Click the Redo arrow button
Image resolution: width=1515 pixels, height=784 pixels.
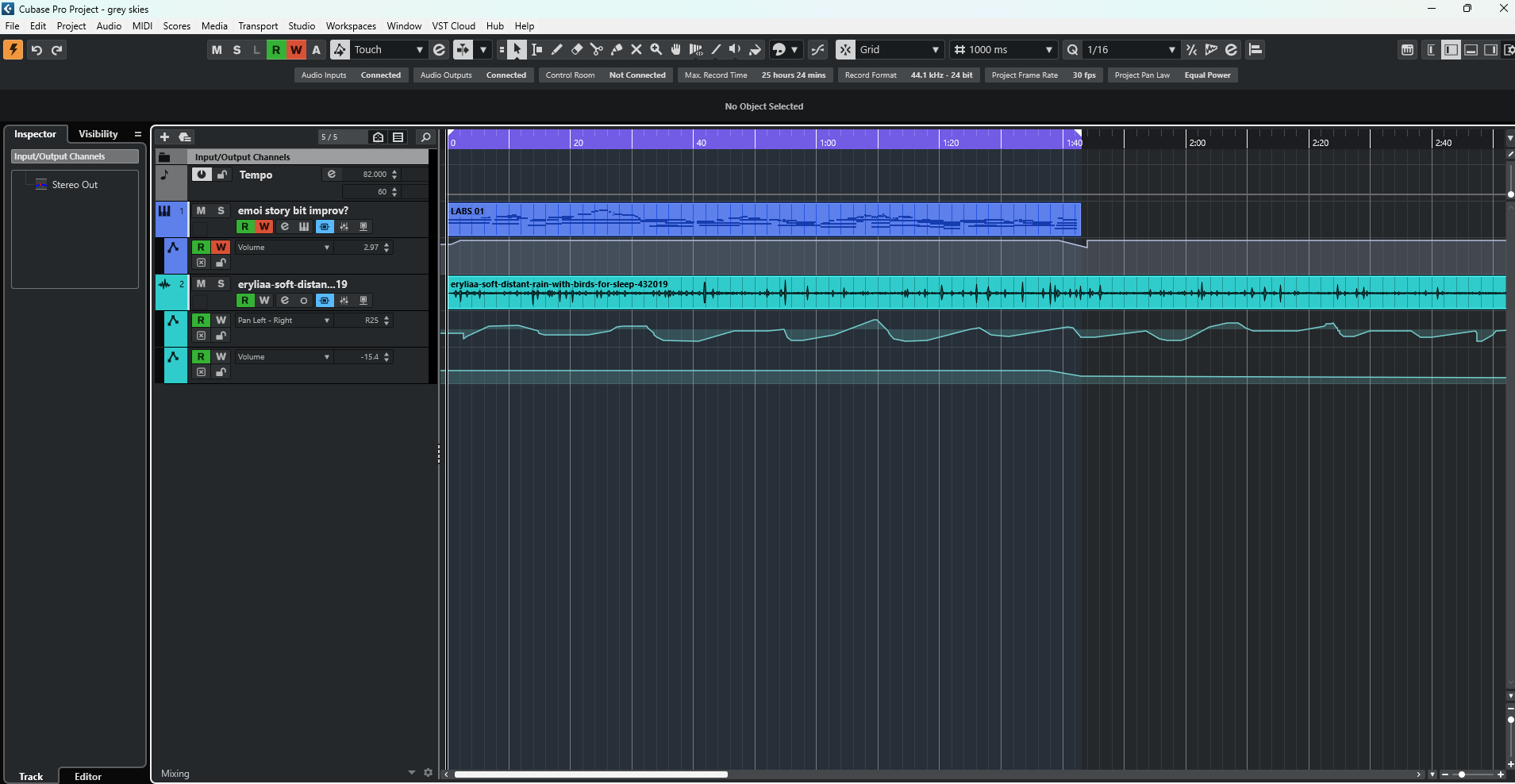[57, 50]
